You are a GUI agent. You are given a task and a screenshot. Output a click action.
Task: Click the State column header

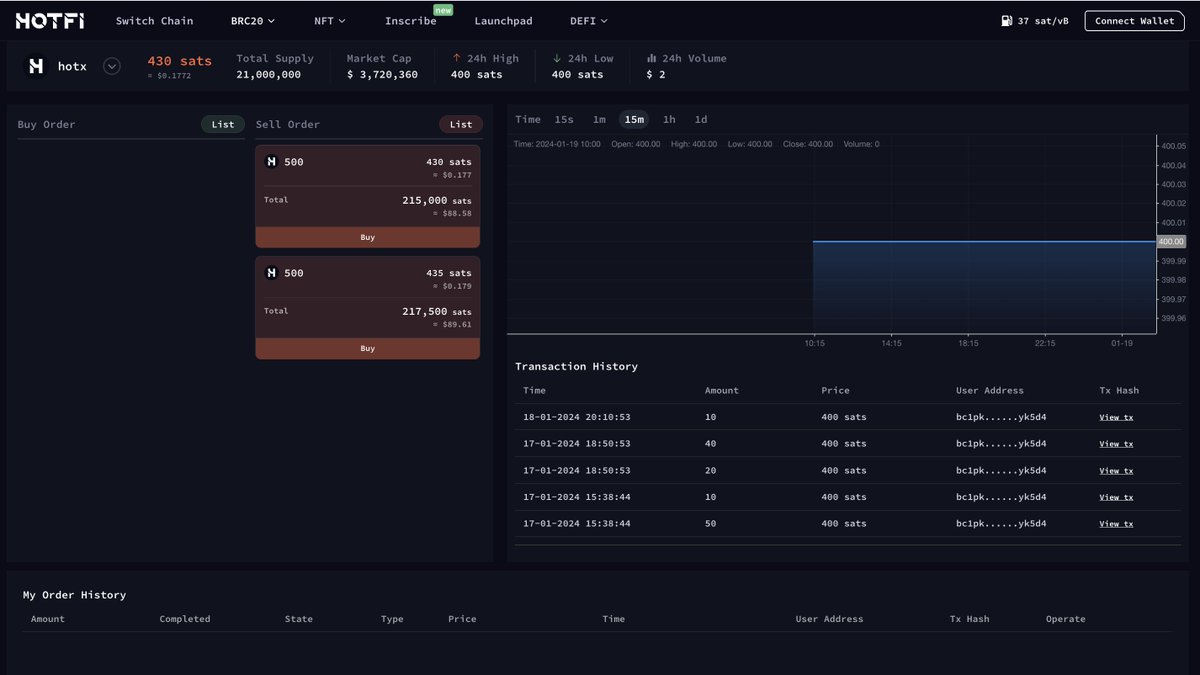[x=299, y=619]
